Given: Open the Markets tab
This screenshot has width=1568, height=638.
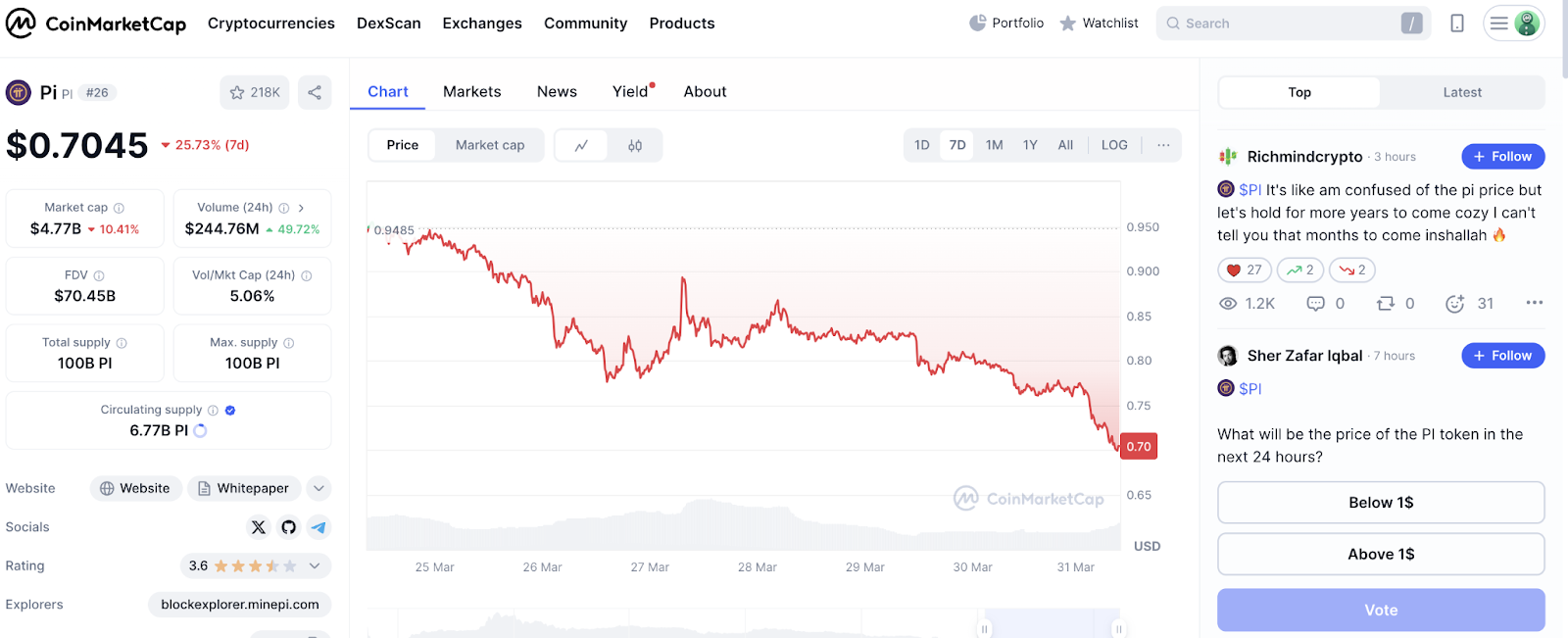Looking at the screenshot, I should click(471, 91).
